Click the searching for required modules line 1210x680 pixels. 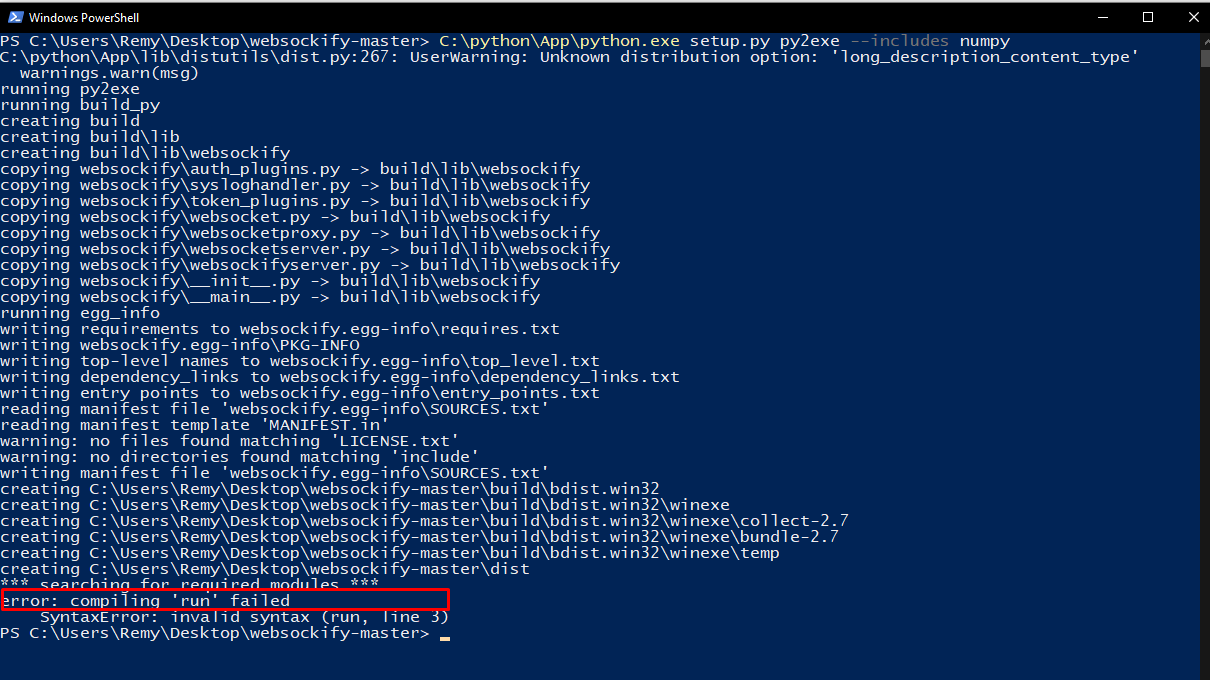coord(190,584)
